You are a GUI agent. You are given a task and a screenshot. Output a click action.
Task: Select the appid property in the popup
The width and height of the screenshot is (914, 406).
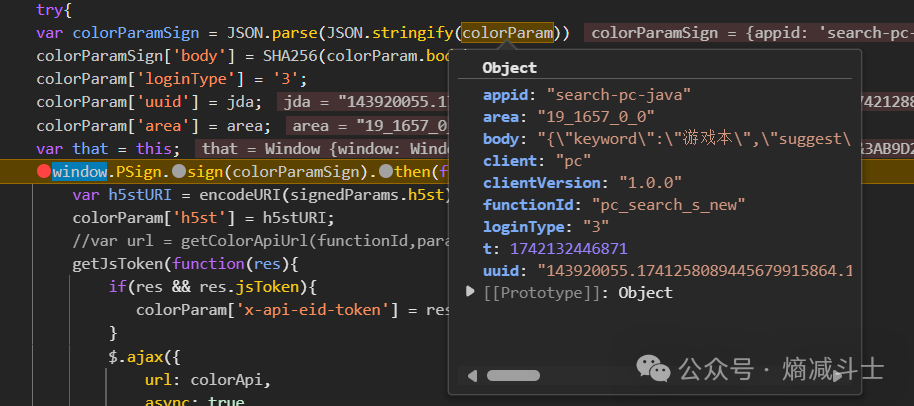[510, 95]
